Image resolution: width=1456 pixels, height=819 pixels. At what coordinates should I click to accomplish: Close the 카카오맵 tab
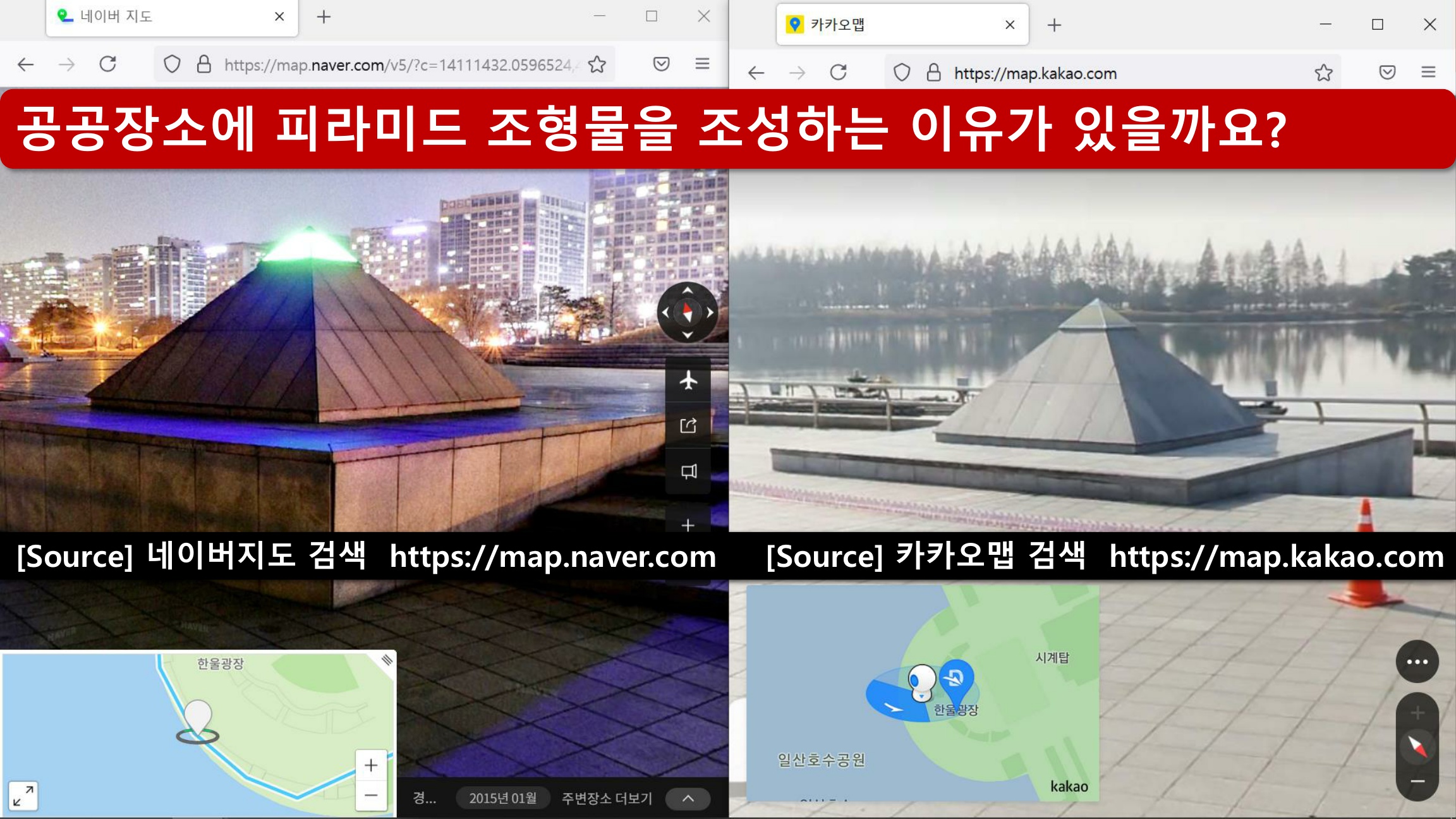coord(1010,25)
